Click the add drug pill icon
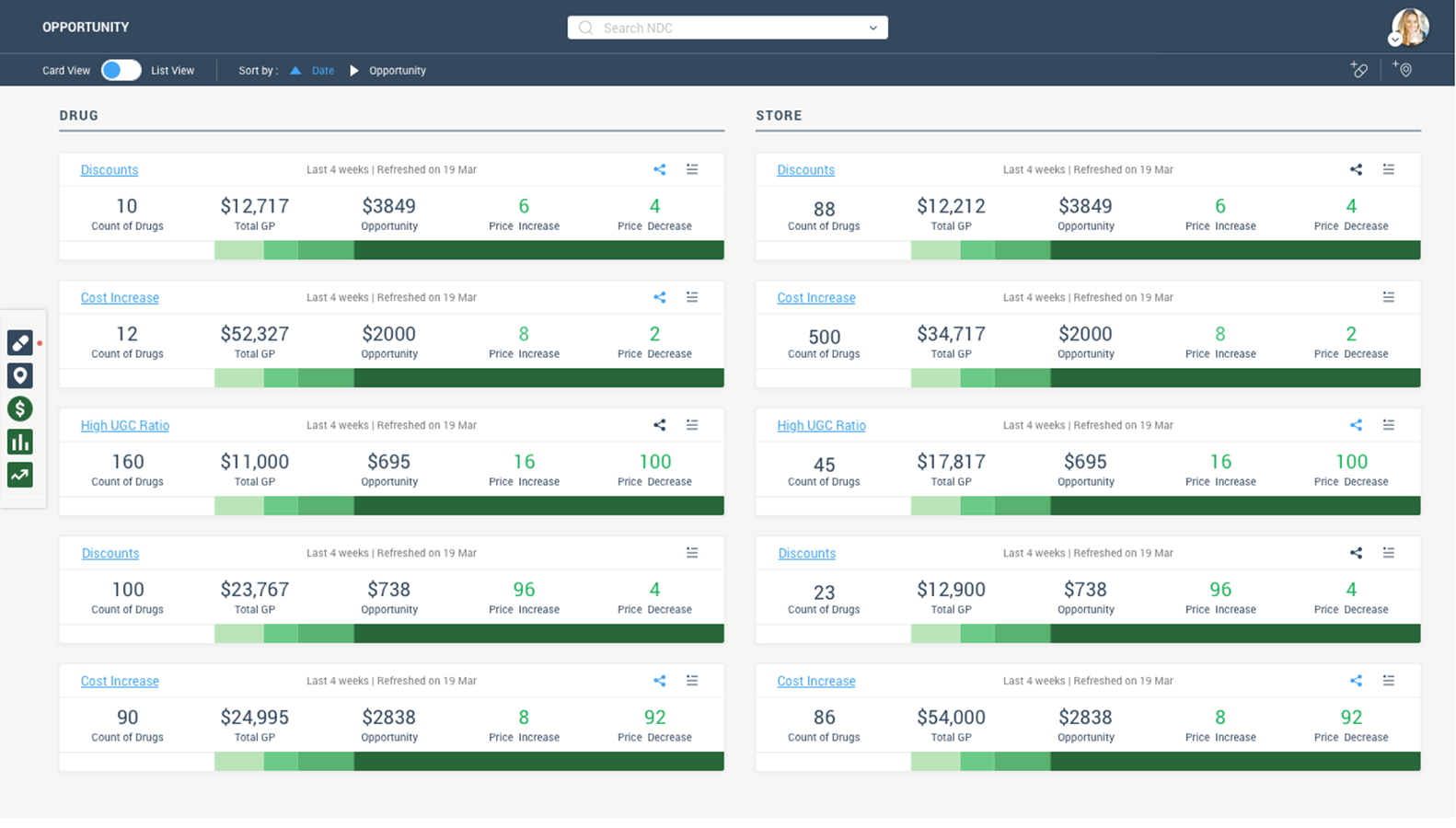Image resolution: width=1456 pixels, height=828 pixels. pos(1358,70)
